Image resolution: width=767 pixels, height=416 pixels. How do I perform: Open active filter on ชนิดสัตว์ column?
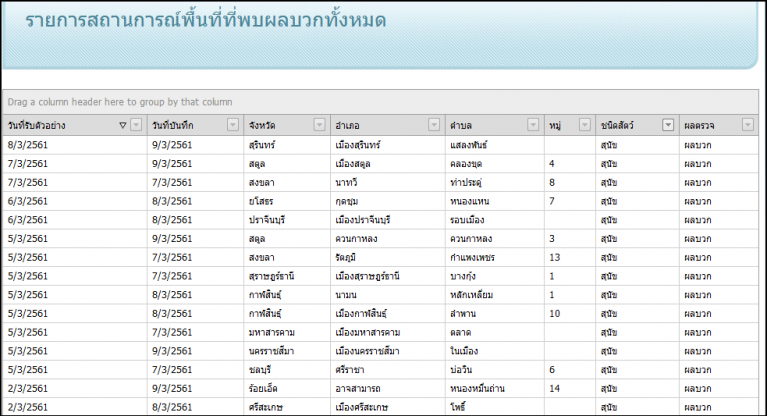(x=668, y=125)
